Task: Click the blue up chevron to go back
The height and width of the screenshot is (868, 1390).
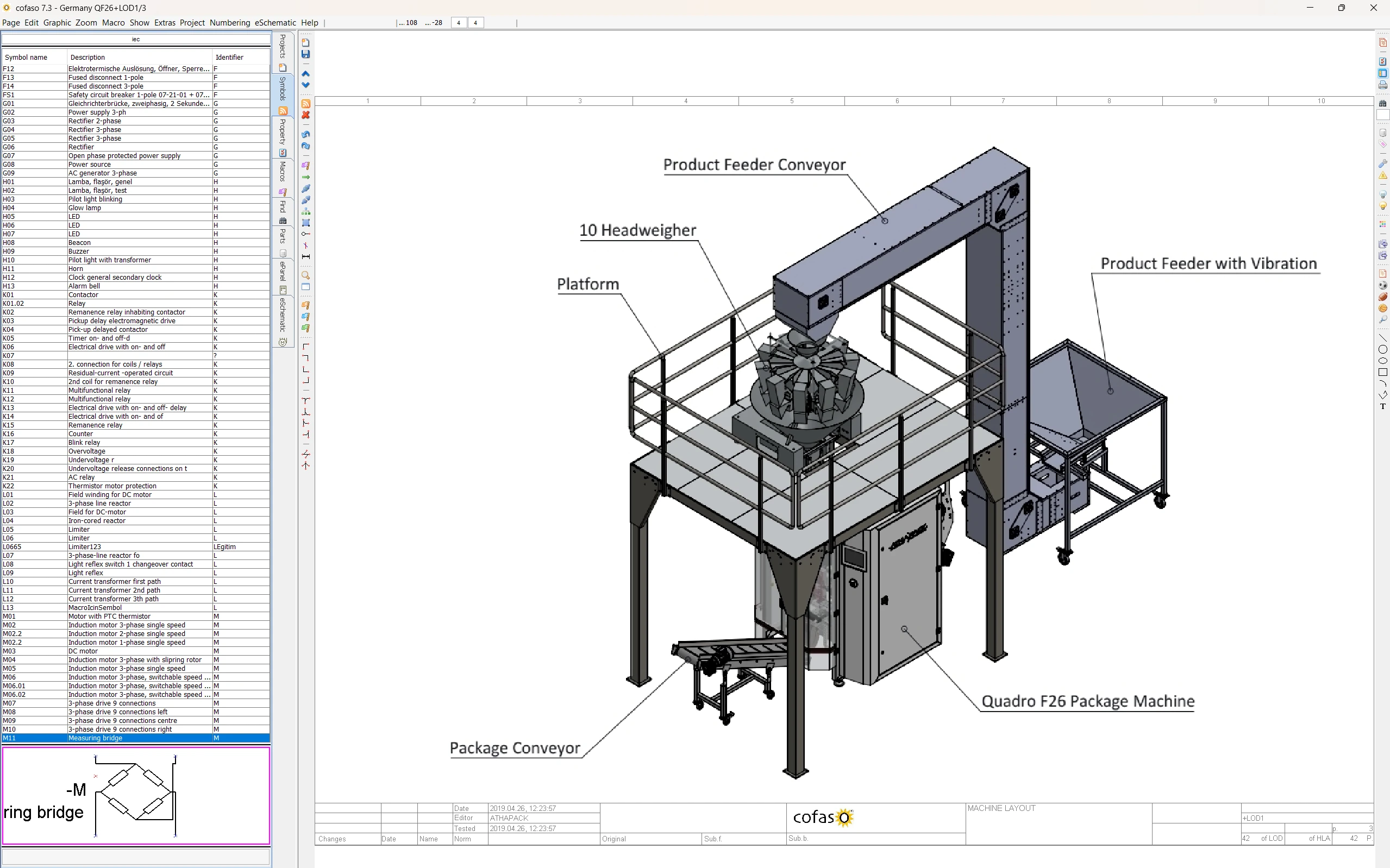Action: click(306, 73)
